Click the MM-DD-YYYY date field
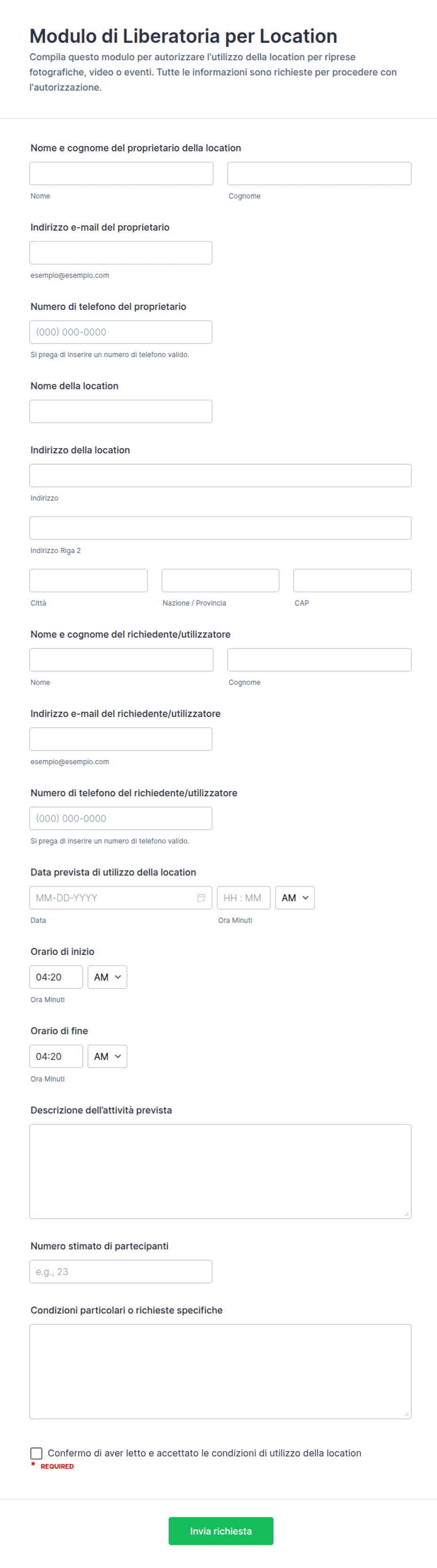The image size is (437, 1568). click(121, 898)
